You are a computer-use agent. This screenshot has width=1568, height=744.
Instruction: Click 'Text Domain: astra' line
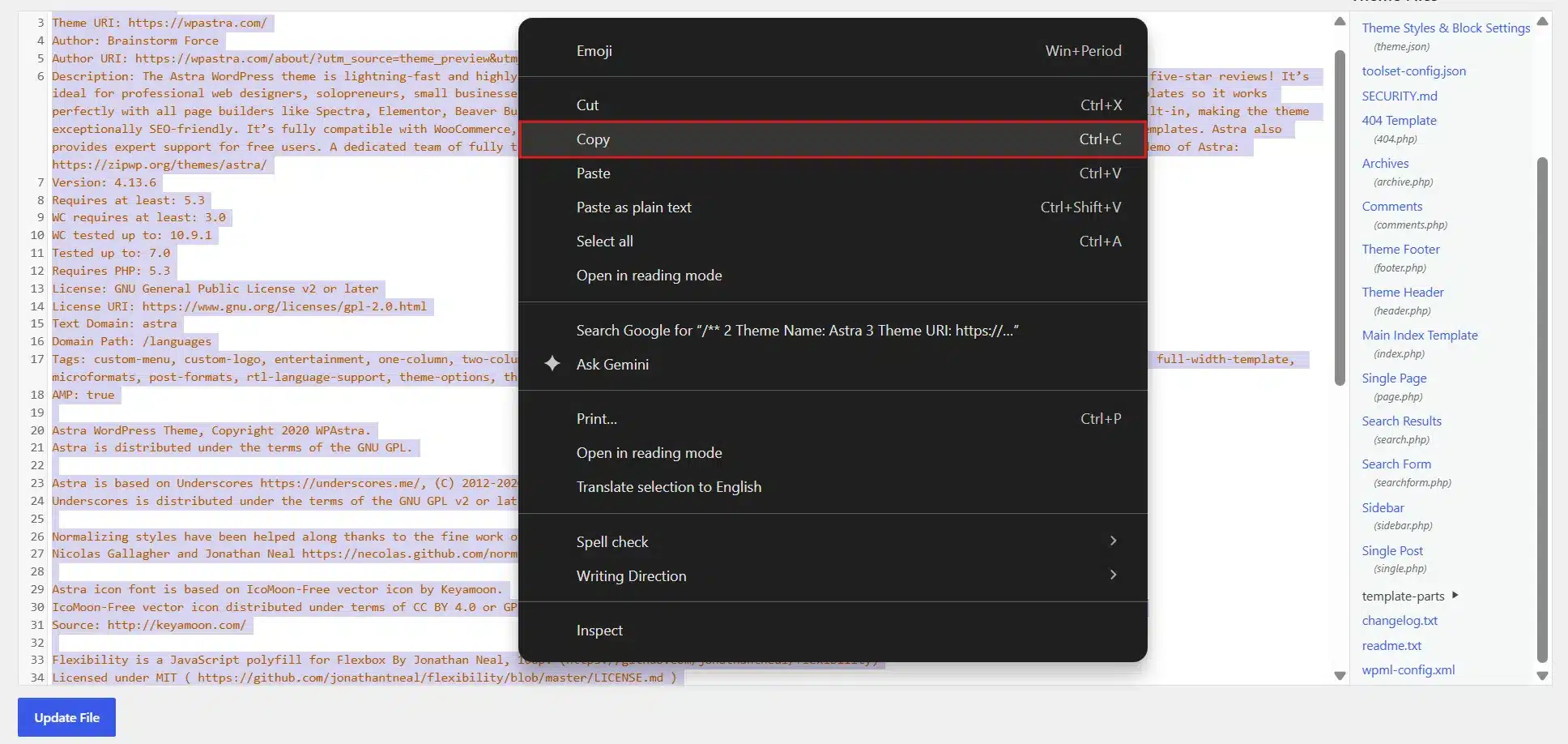tap(114, 323)
